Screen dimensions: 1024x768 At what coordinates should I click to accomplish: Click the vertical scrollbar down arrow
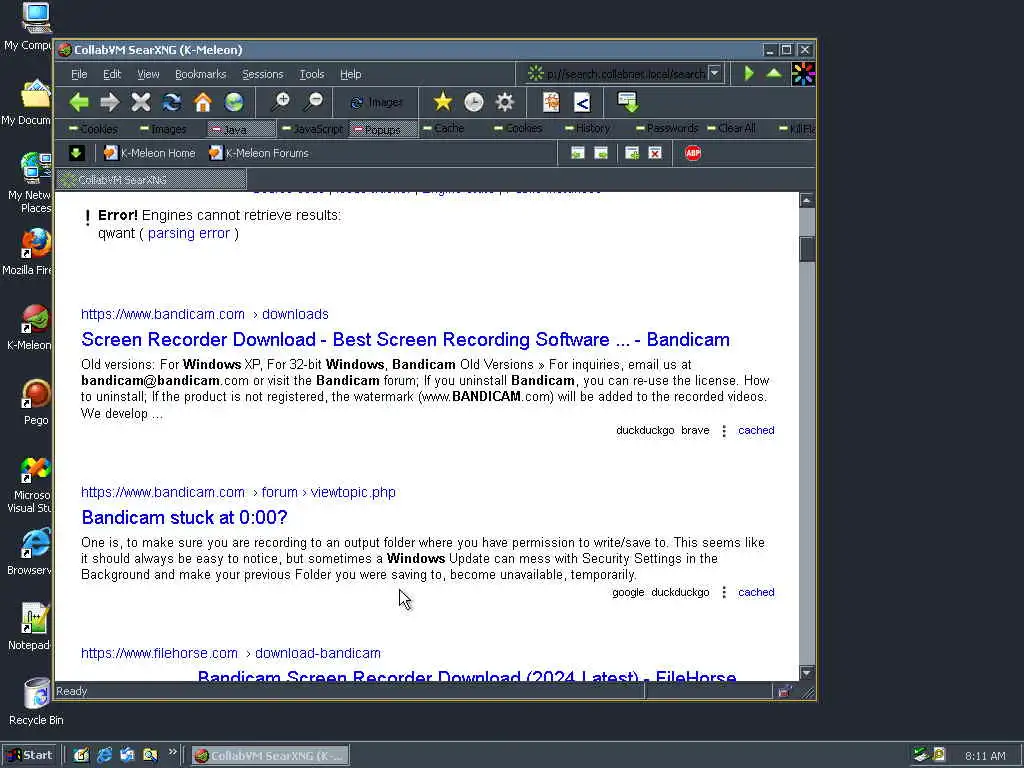click(807, 673)
